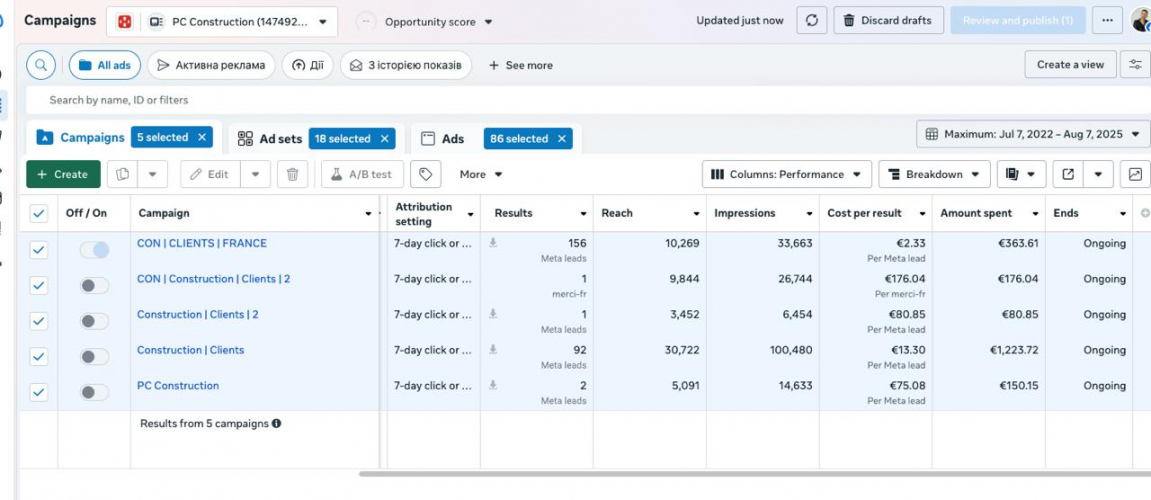1151x500 pixels.
Task: Focus the Search by name, ID or filters field
Action: [x=587, y=100]
